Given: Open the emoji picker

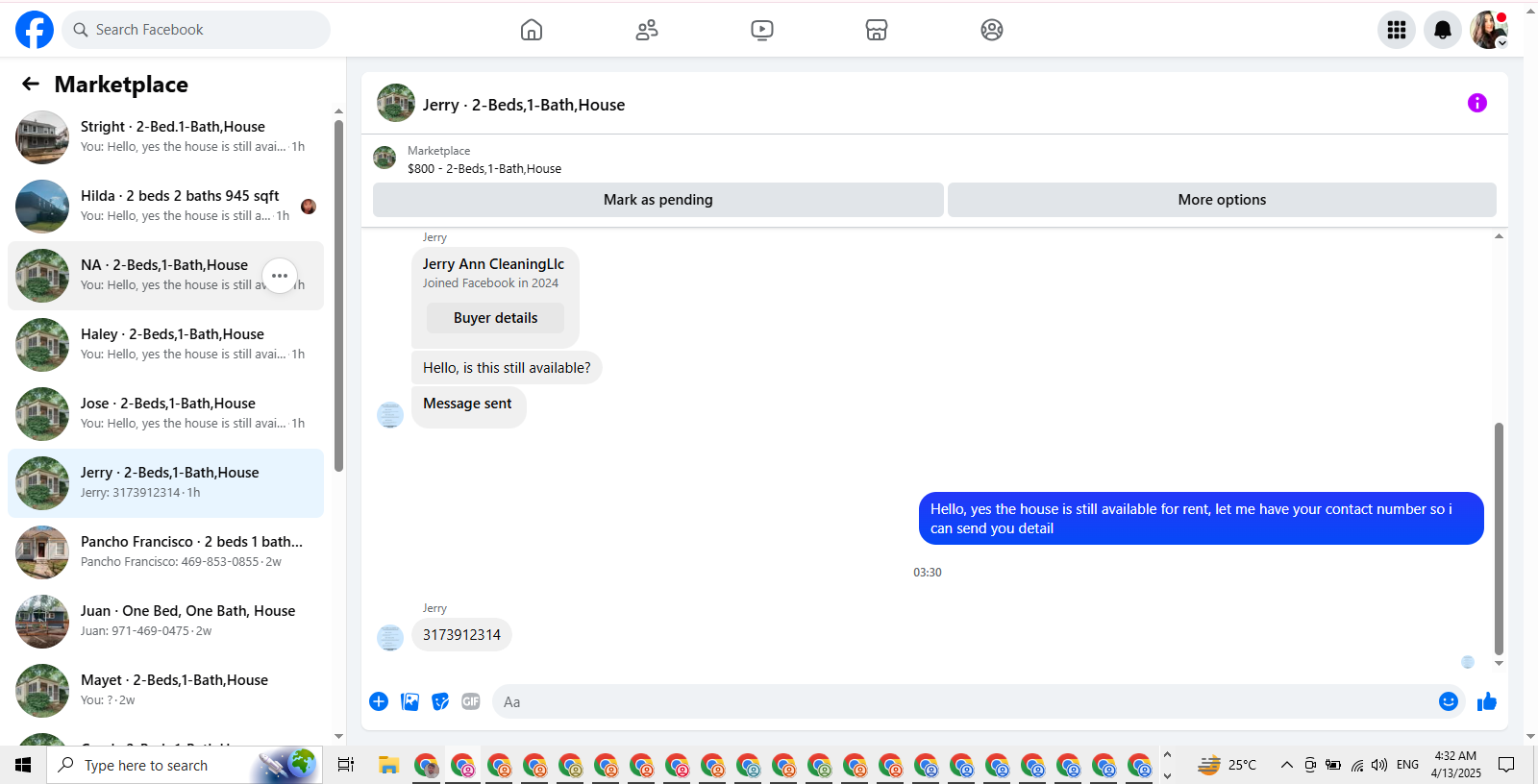Looking at the screenshot, I should pos(1449,701).
